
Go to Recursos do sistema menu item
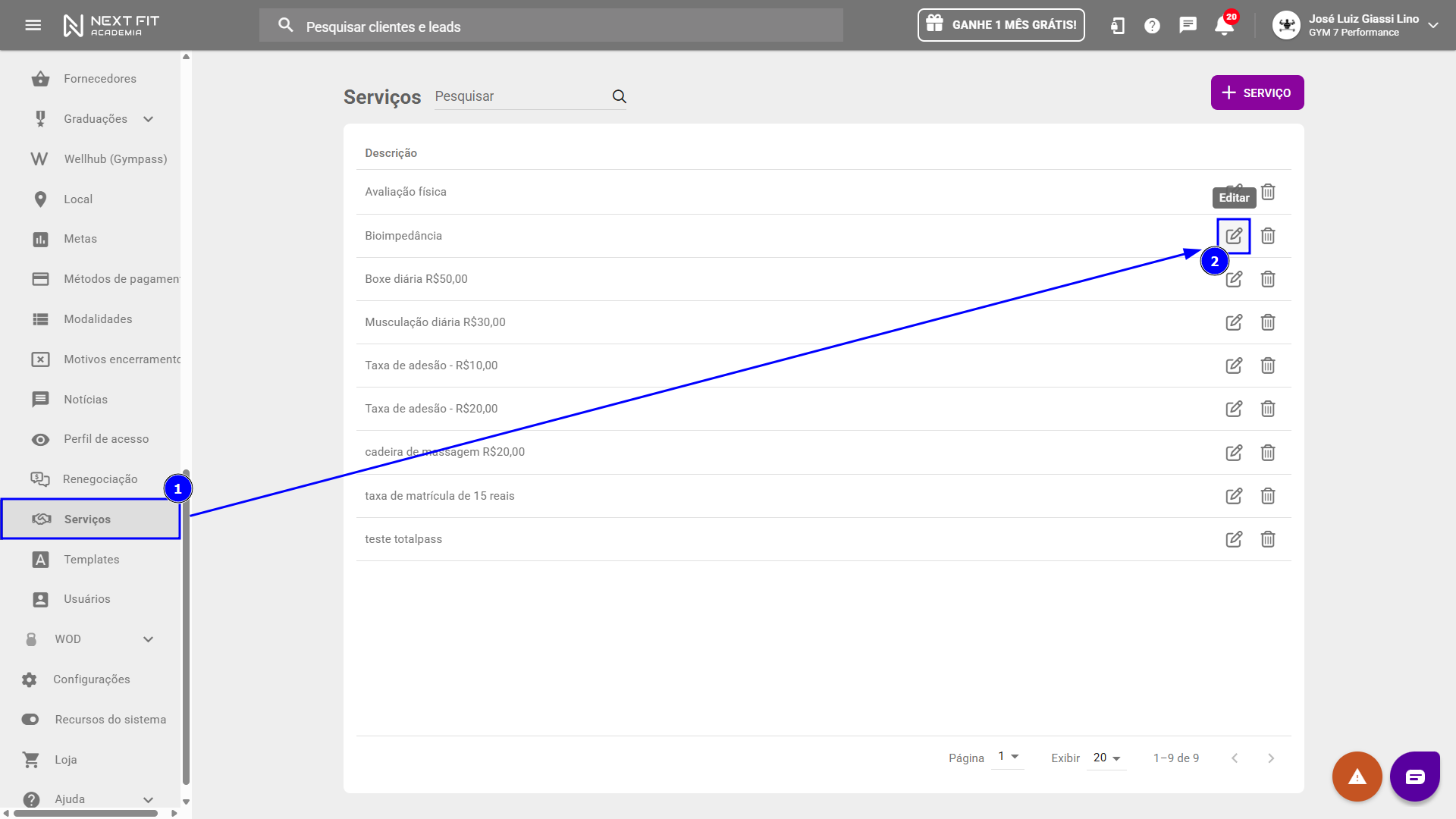click(x=110, y=720)
